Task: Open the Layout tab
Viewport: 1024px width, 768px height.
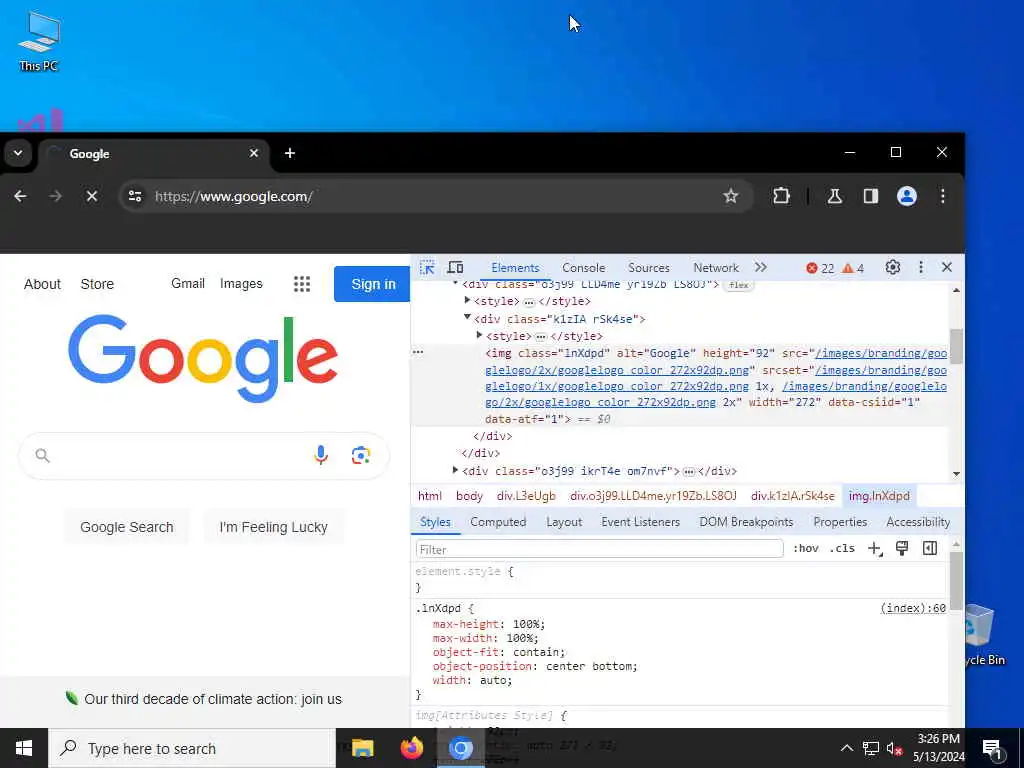Action: tap(564, 522)
